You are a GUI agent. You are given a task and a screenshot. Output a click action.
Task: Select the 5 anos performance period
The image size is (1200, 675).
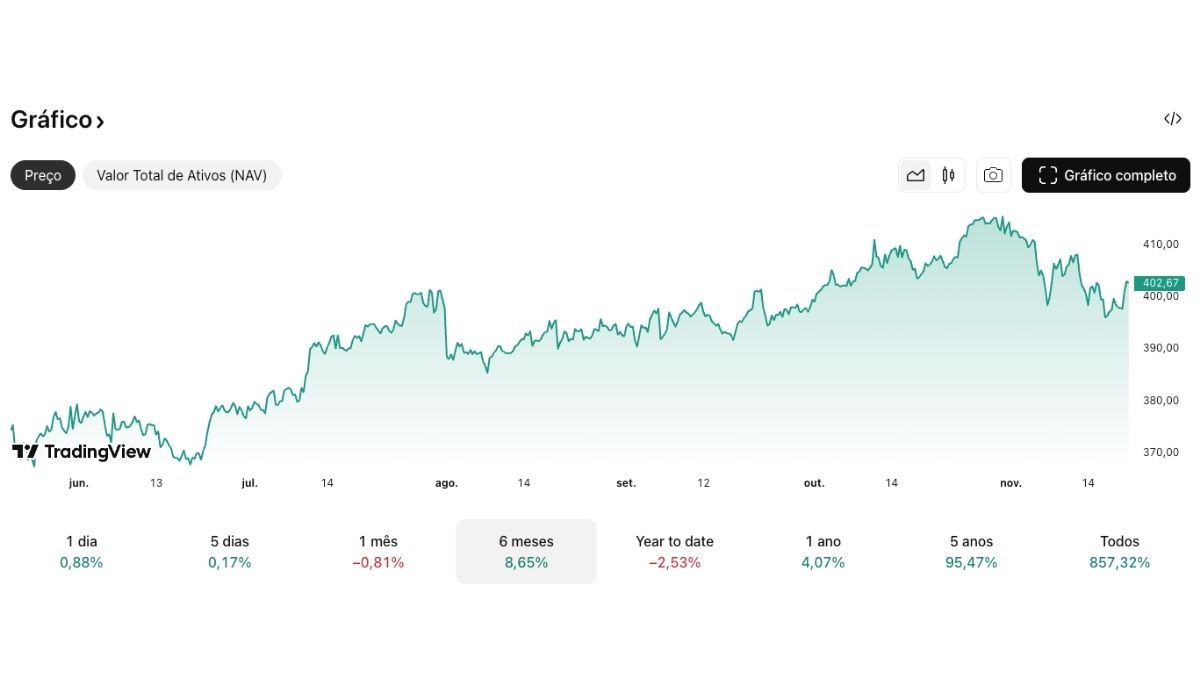click(x=971, y=551)
